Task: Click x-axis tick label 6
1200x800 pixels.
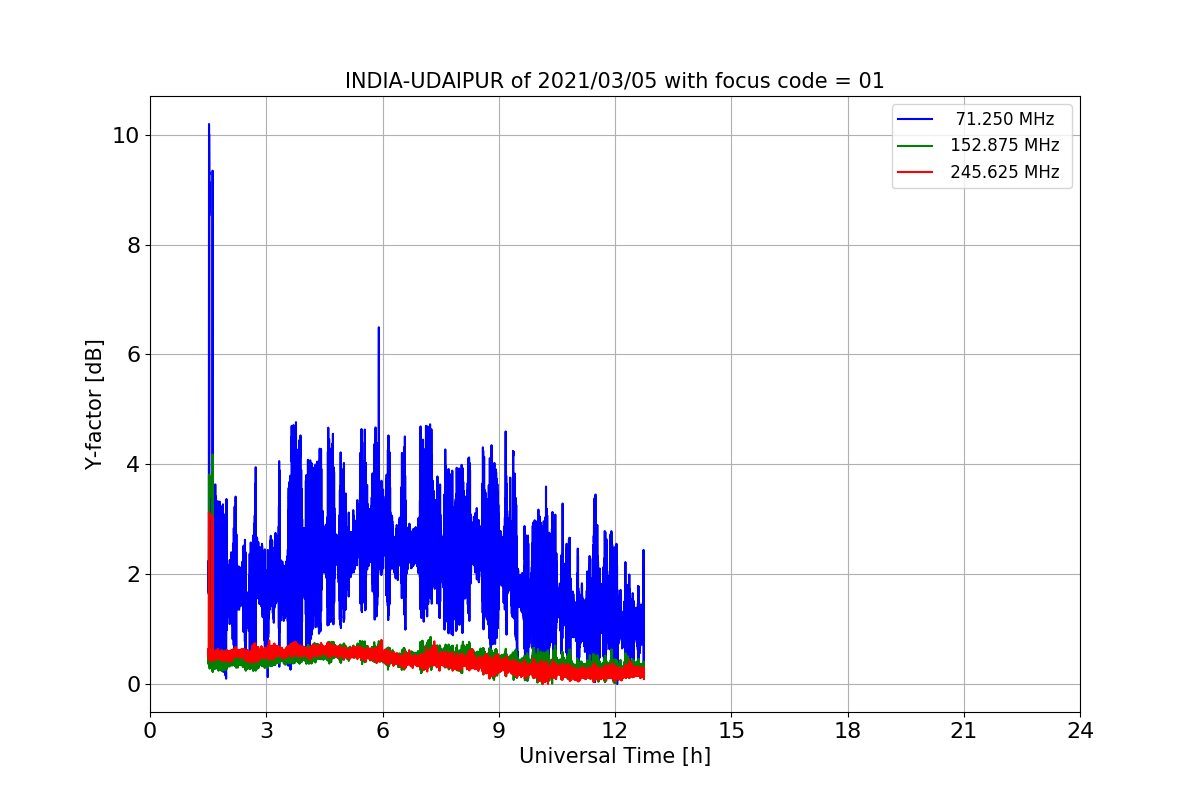Action: [382, 731]
